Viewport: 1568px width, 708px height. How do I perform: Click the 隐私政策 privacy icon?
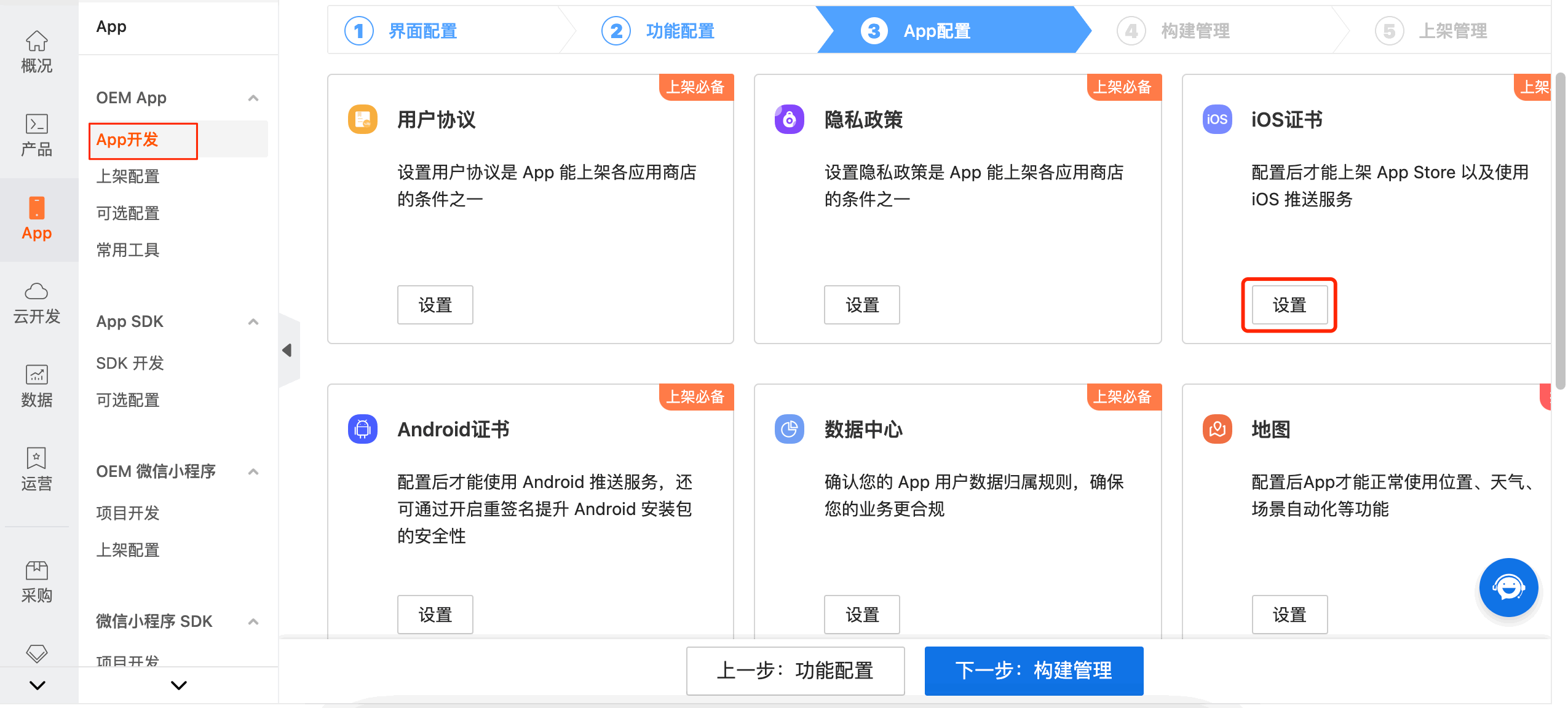(x=789, y=119)
